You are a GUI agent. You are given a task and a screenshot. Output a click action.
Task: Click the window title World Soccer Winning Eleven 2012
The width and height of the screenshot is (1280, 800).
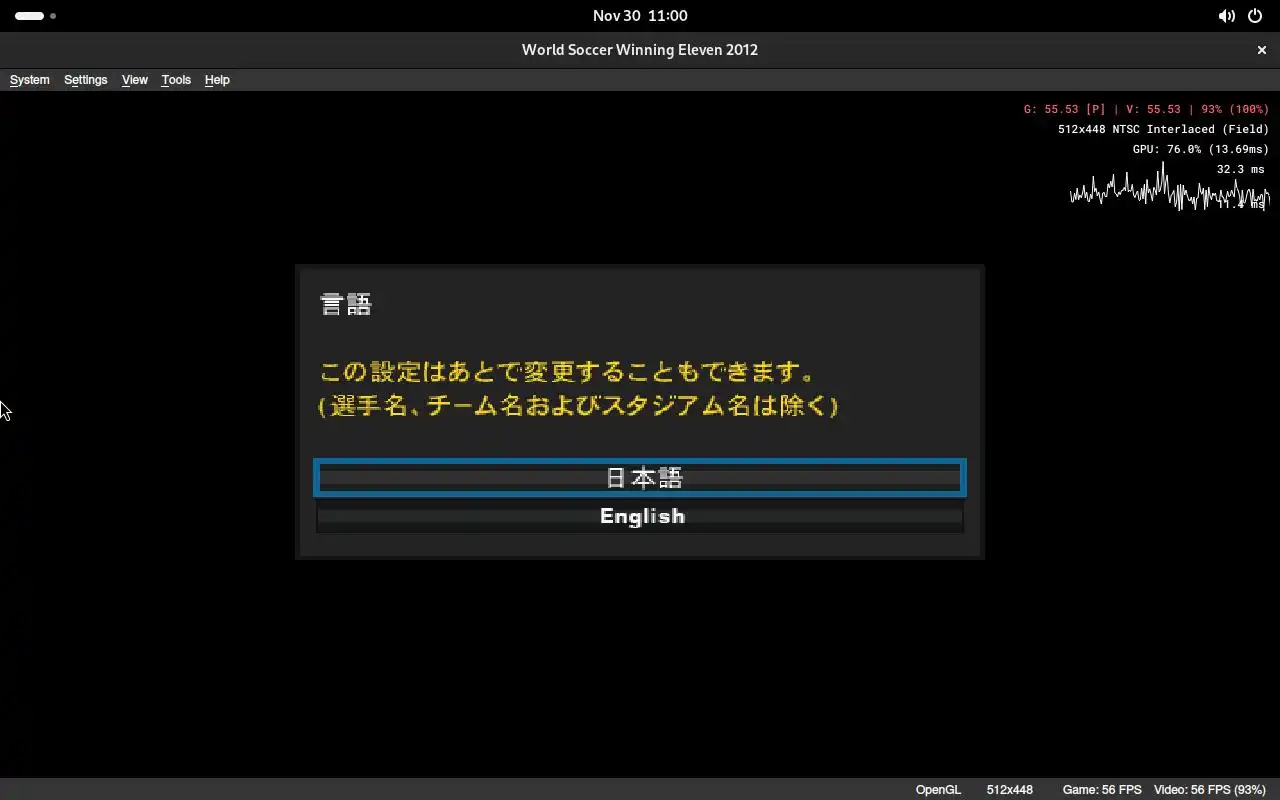[x=640, y=50]
